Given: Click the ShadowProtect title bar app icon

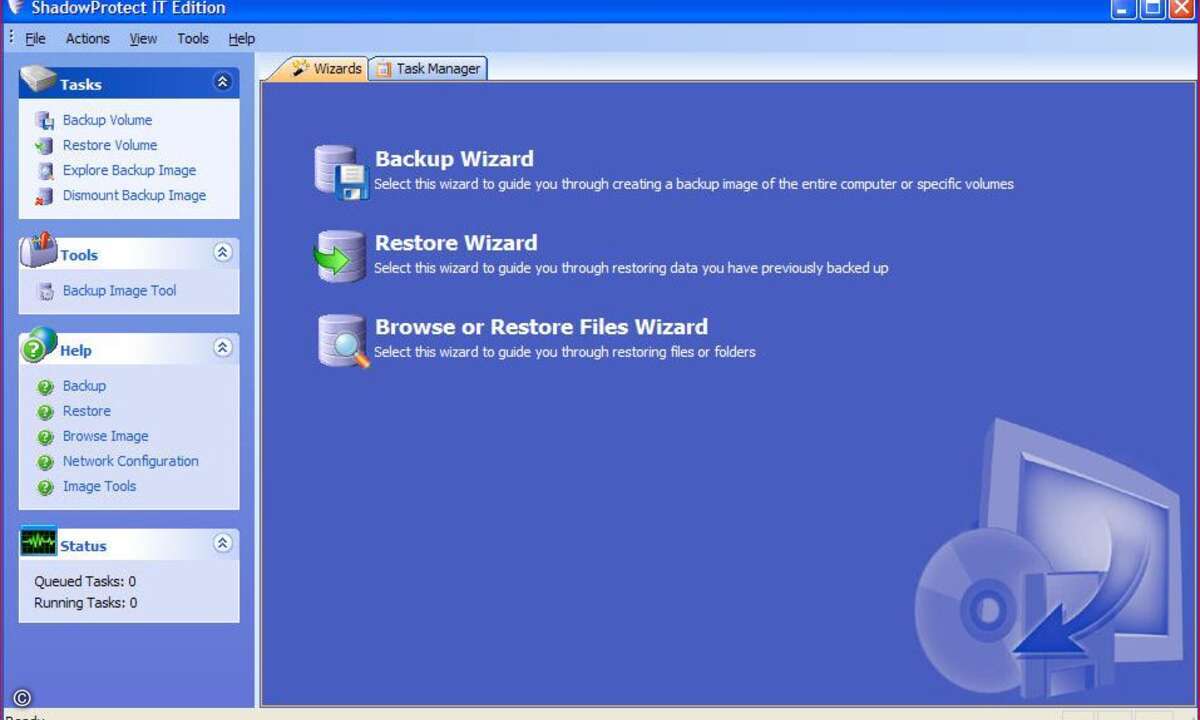Looking at the screenshot, I should (15, 8).
